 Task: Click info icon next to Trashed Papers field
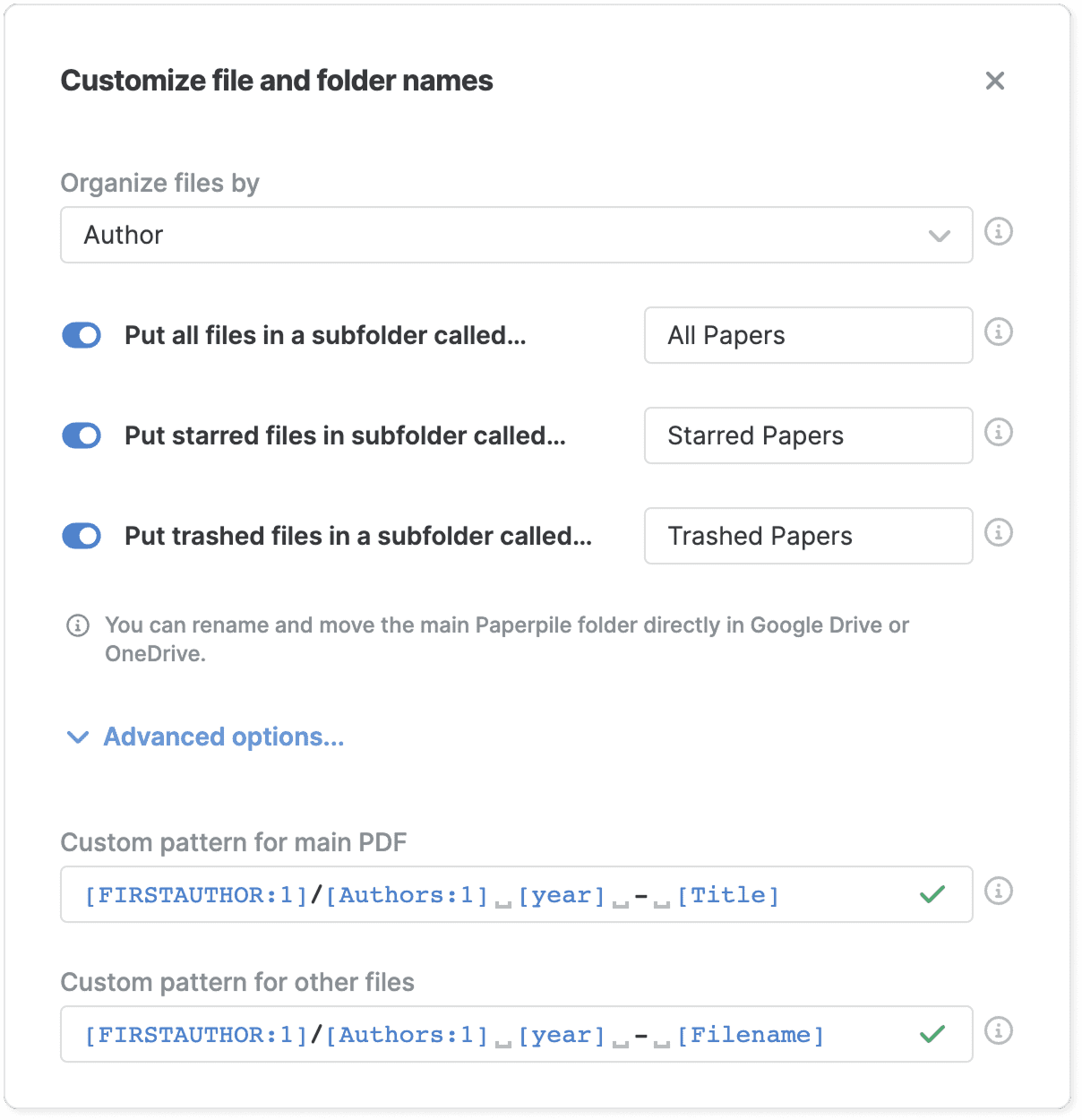(998, 533)
